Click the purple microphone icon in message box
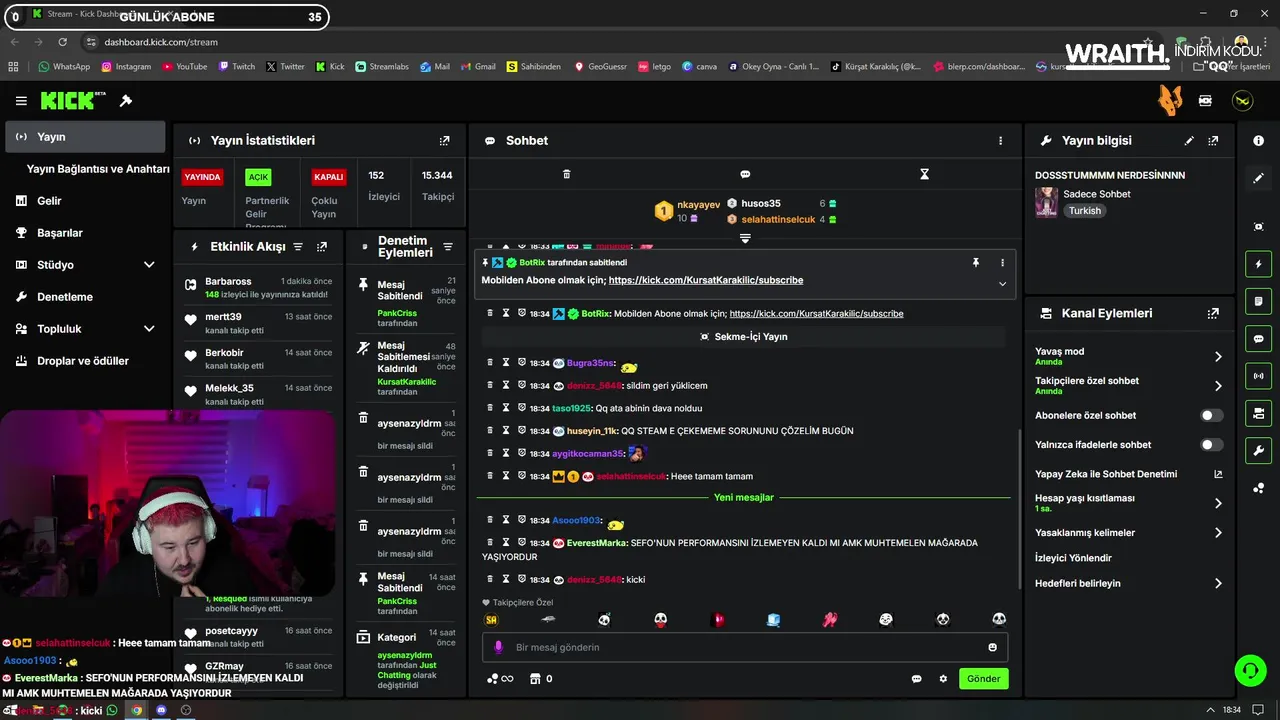The height and width of the screenshot is (720, 1280). pyautogui.click(x=499, y=647)
